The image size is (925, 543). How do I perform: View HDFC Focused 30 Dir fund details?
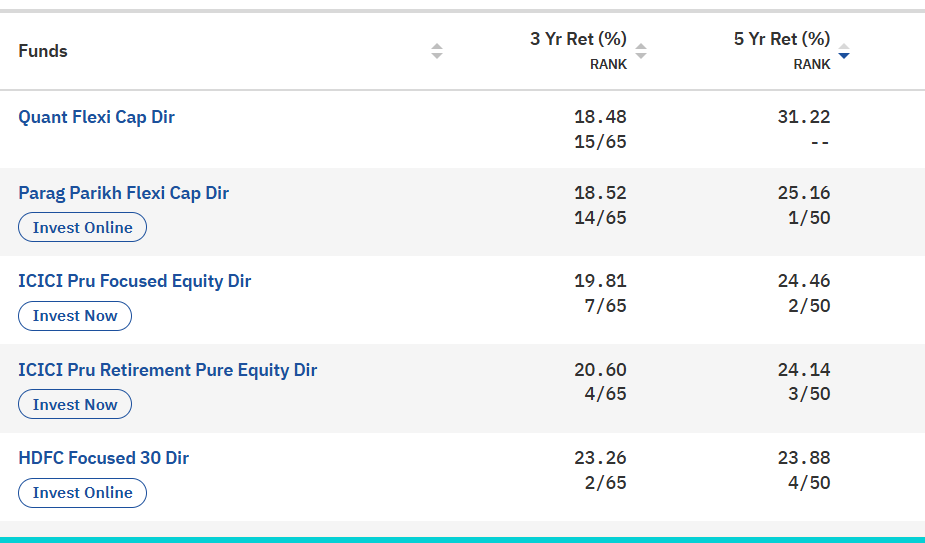pos(103,458)
